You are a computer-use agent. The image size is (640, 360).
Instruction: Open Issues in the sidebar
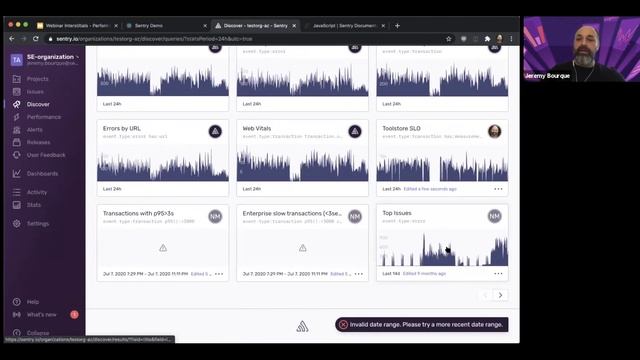point(35,92)
